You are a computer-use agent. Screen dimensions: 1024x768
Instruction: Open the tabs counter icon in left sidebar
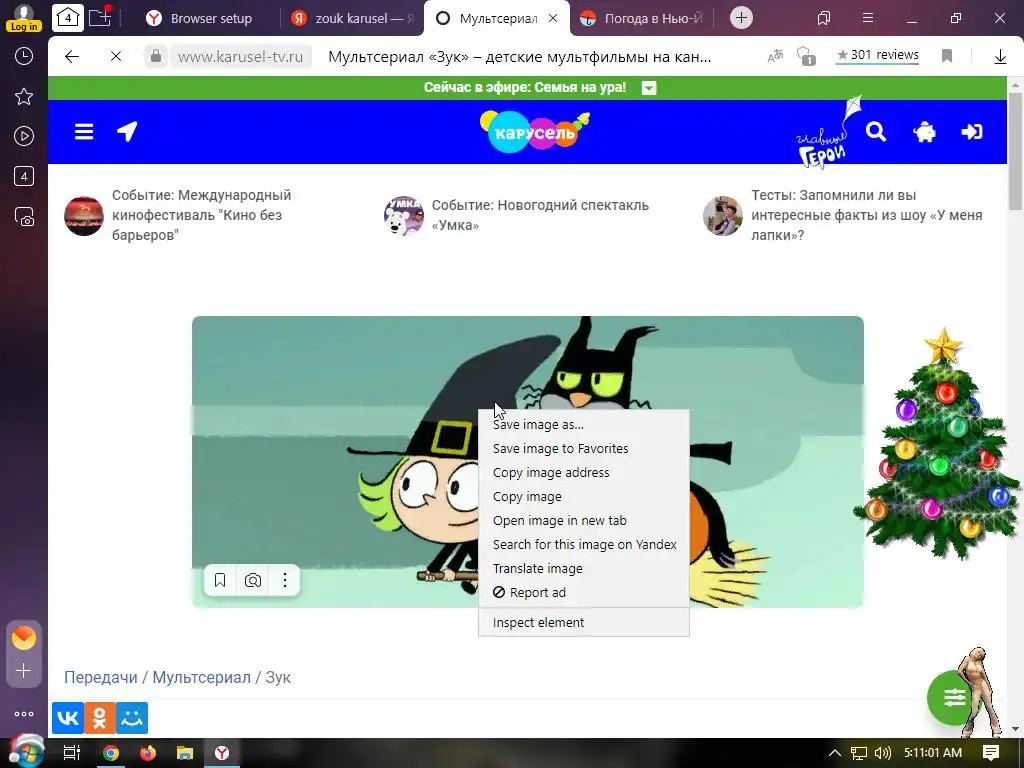tap(24, 176)
